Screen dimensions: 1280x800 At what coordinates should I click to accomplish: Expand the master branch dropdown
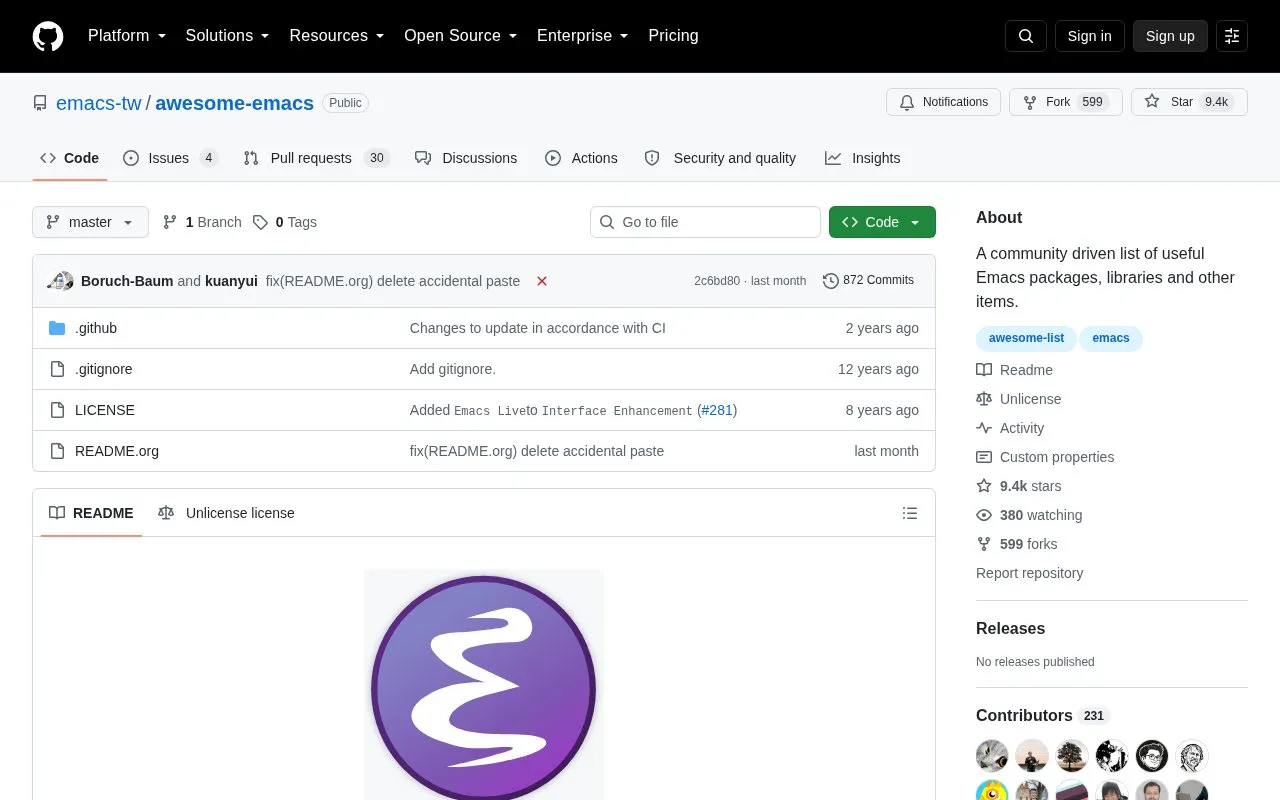click(90, 222)
